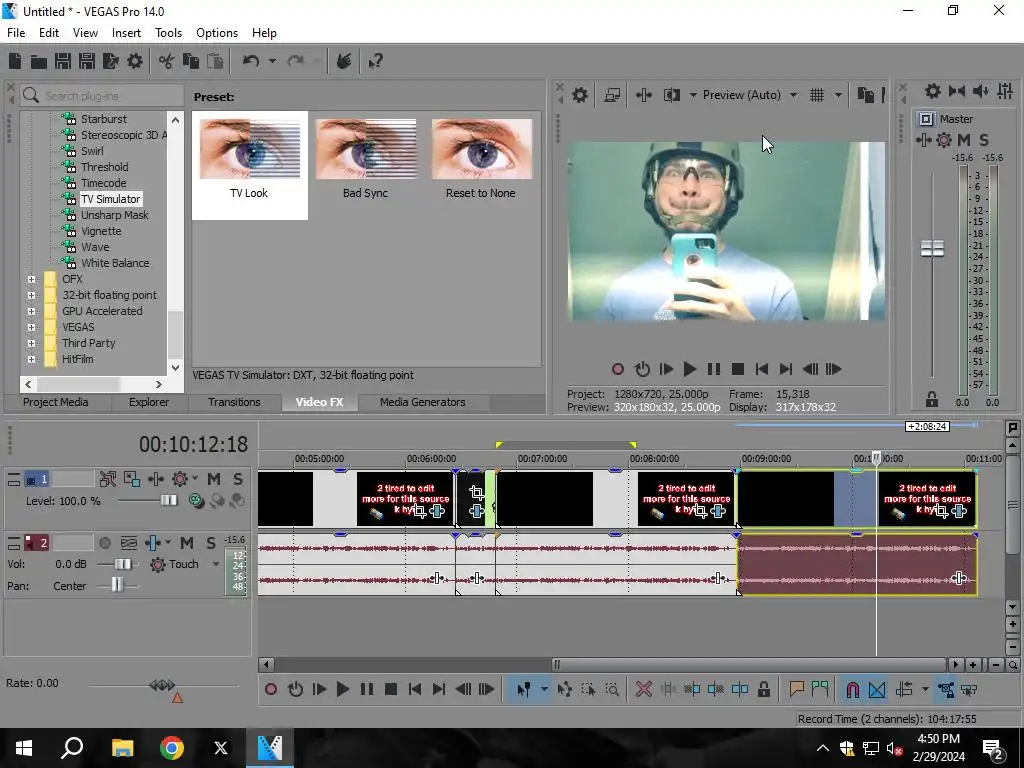Expand the 32-bit floating point folder
This screenshot has width=1024, height=768.
(31, 295)
